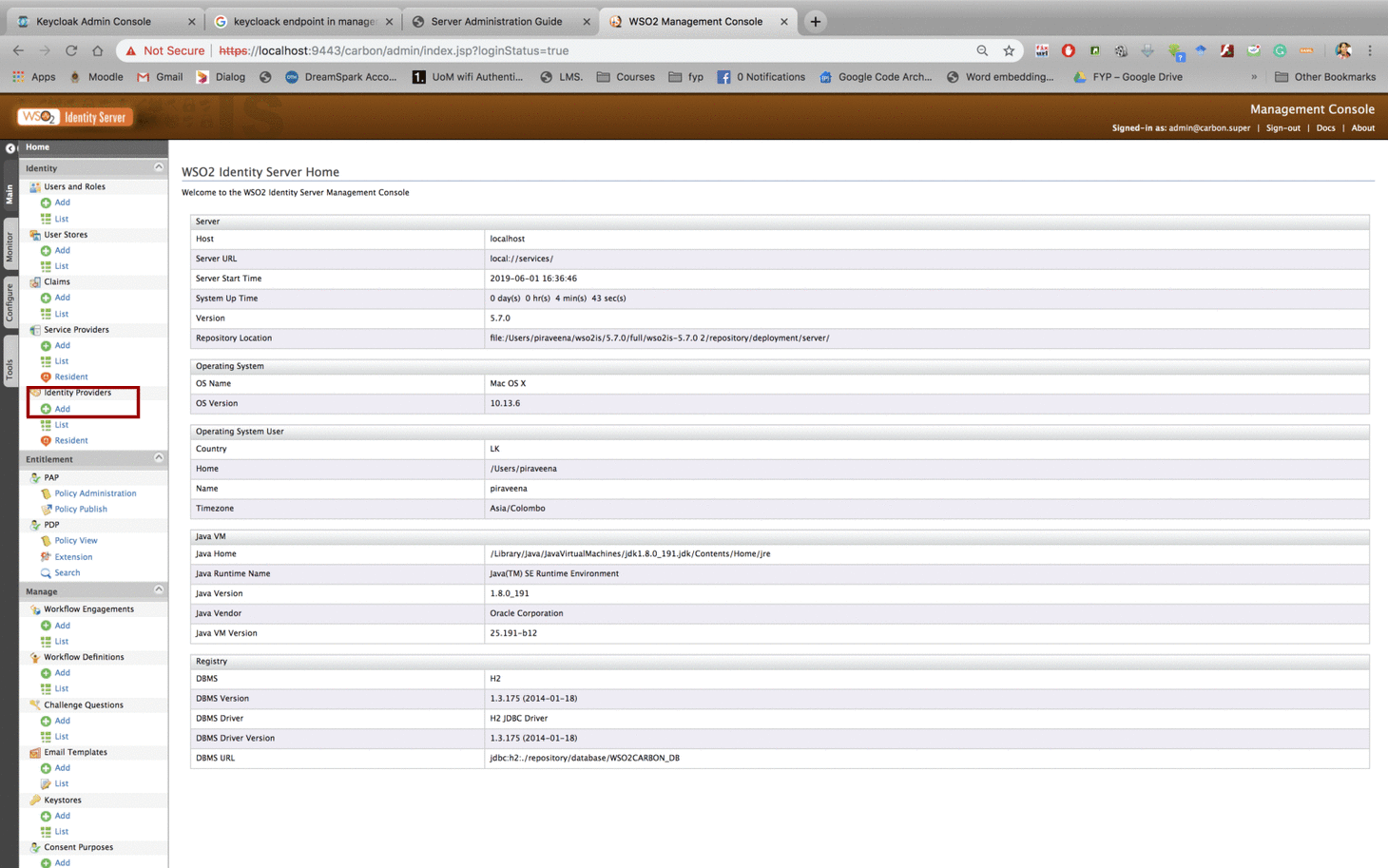The height and width of the screenshot is (868, 1388).
Task: Click the WSO2 Identity Server logo
Action: coord(73,117)
